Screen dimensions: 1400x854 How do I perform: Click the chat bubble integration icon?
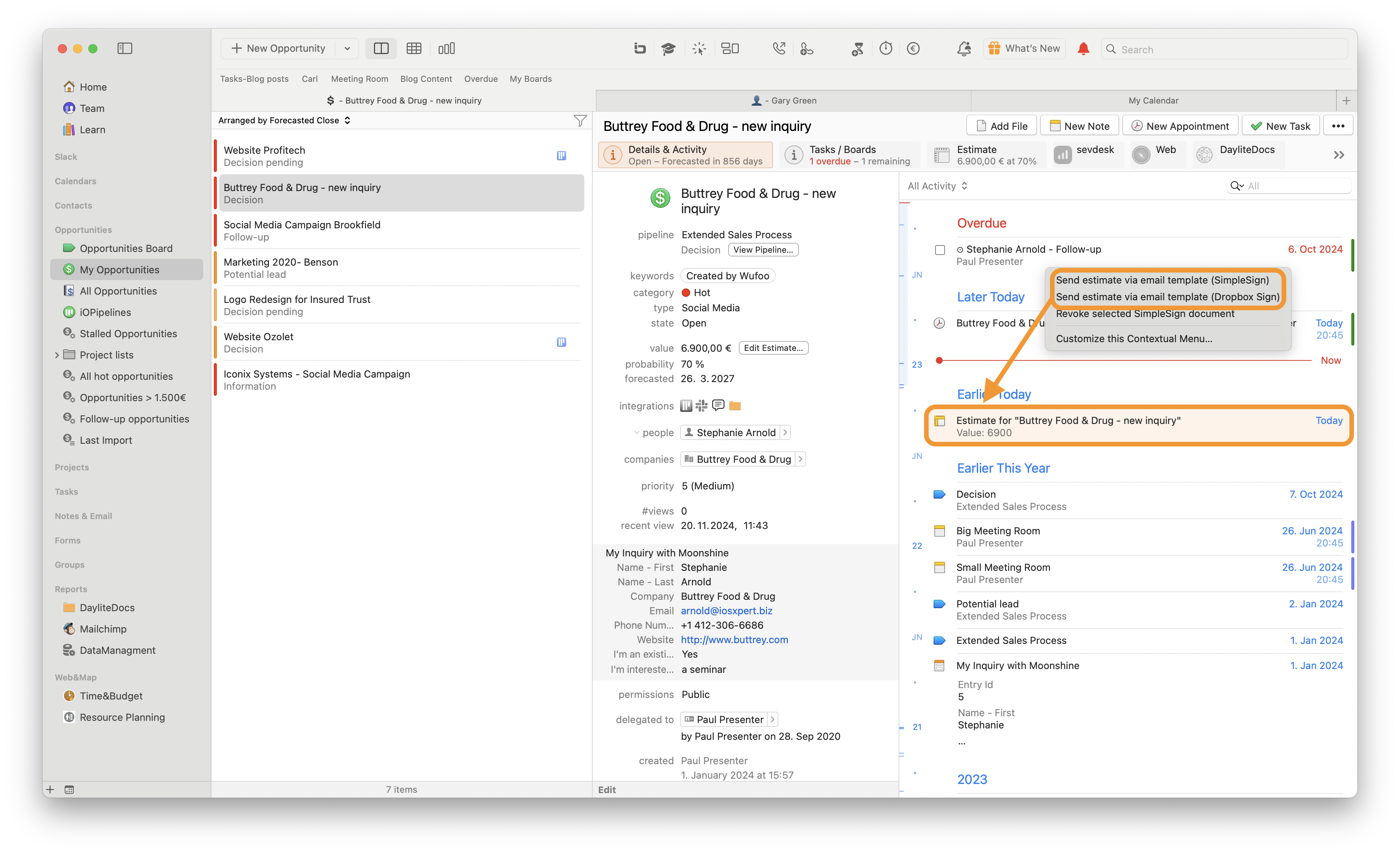[718, 406]
